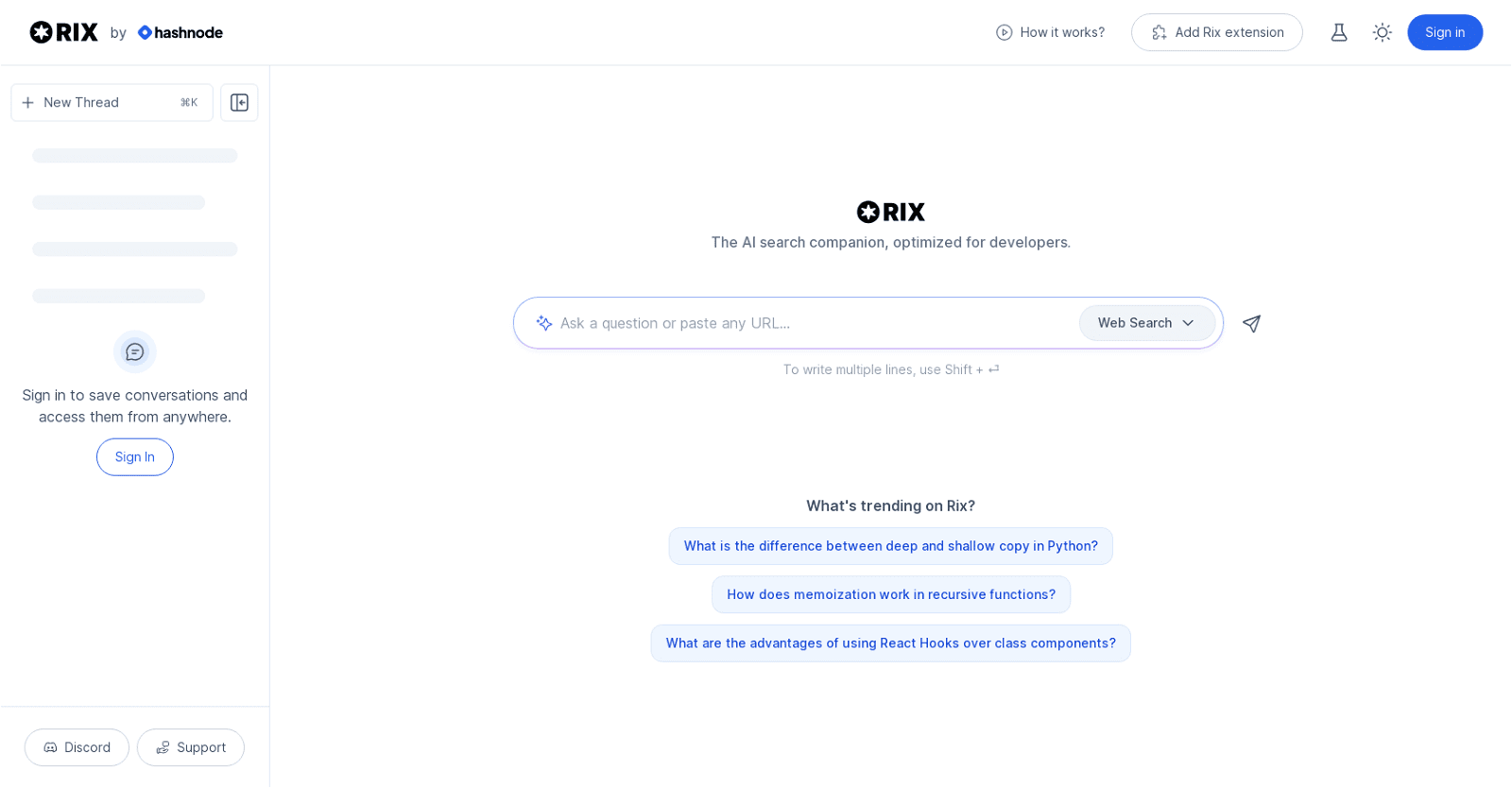This screenshot has width=1512, height=788.
Task: Click the Discord icon in the footer
Action: coord(51,747)
